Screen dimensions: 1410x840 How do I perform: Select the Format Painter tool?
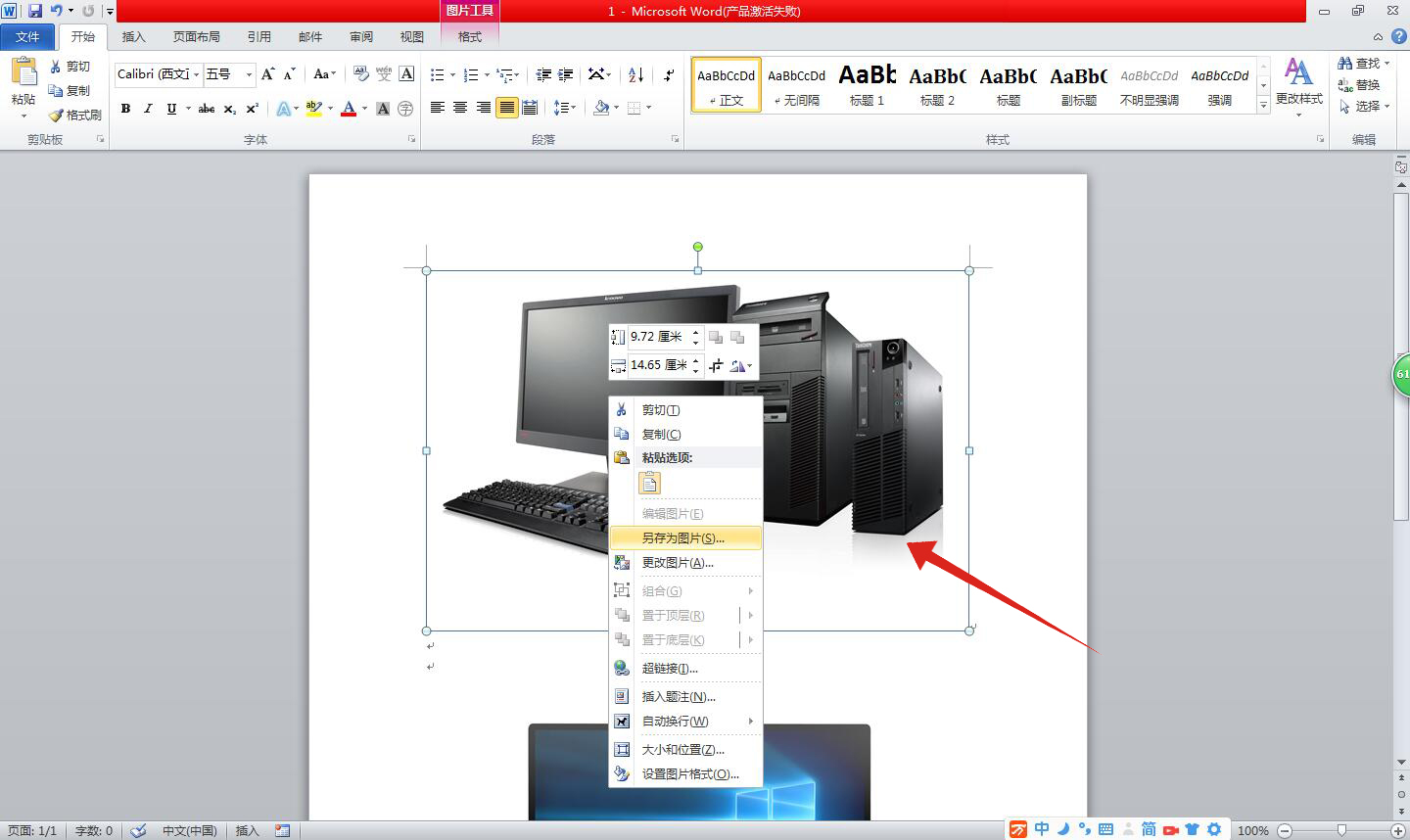click(75, 115)
